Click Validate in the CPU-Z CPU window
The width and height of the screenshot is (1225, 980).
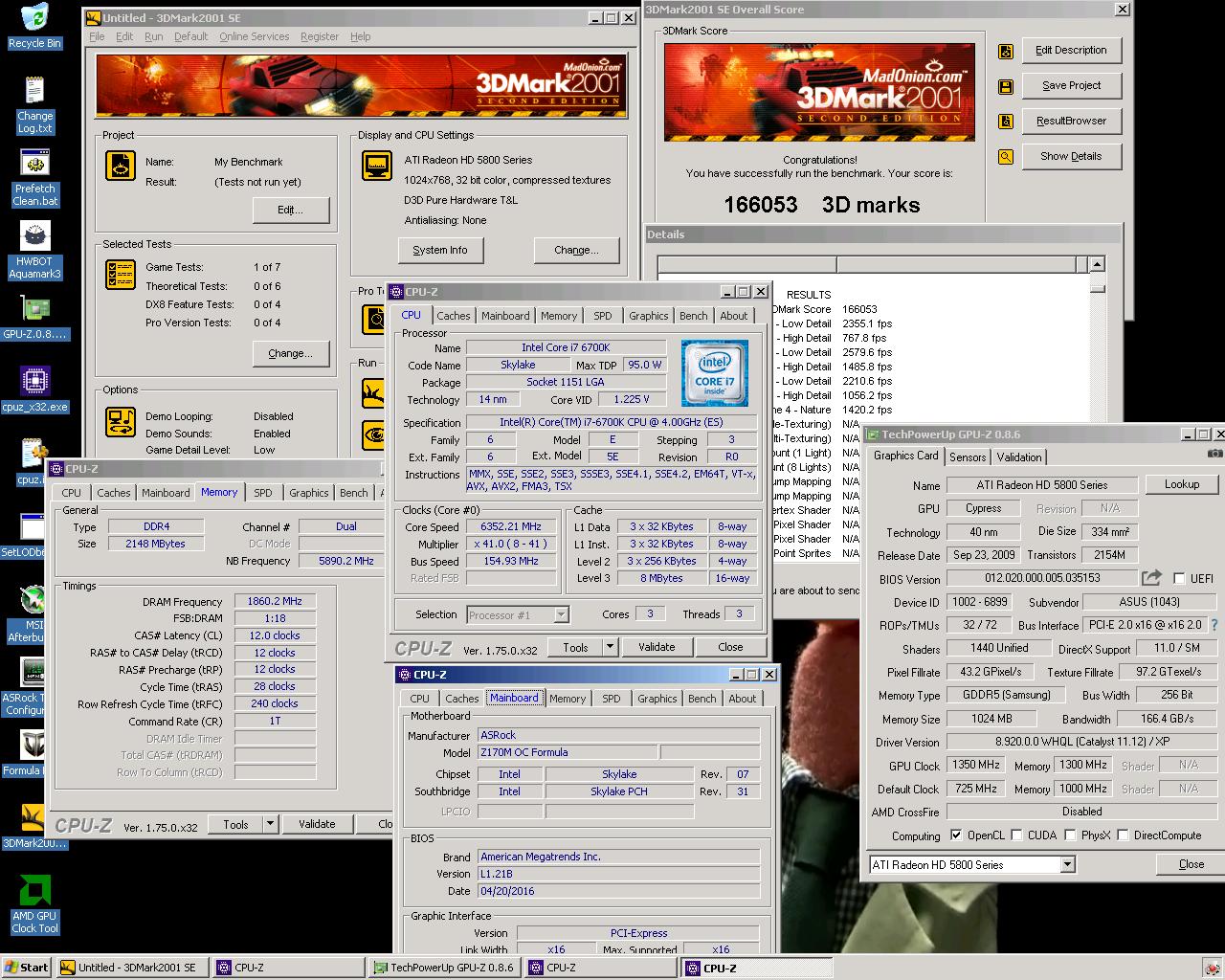(657, 647)
